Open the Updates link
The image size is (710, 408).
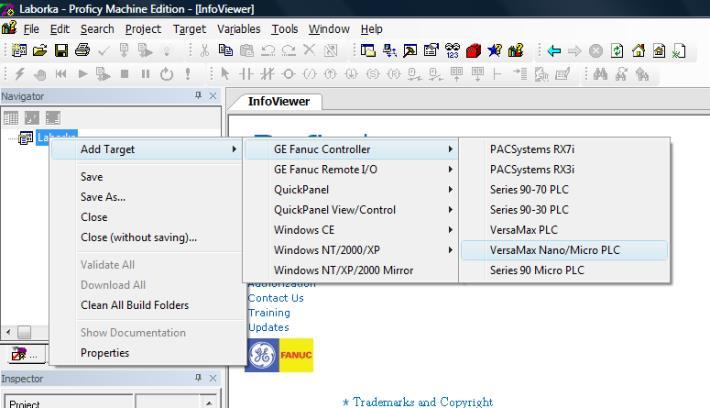point(269,327)
